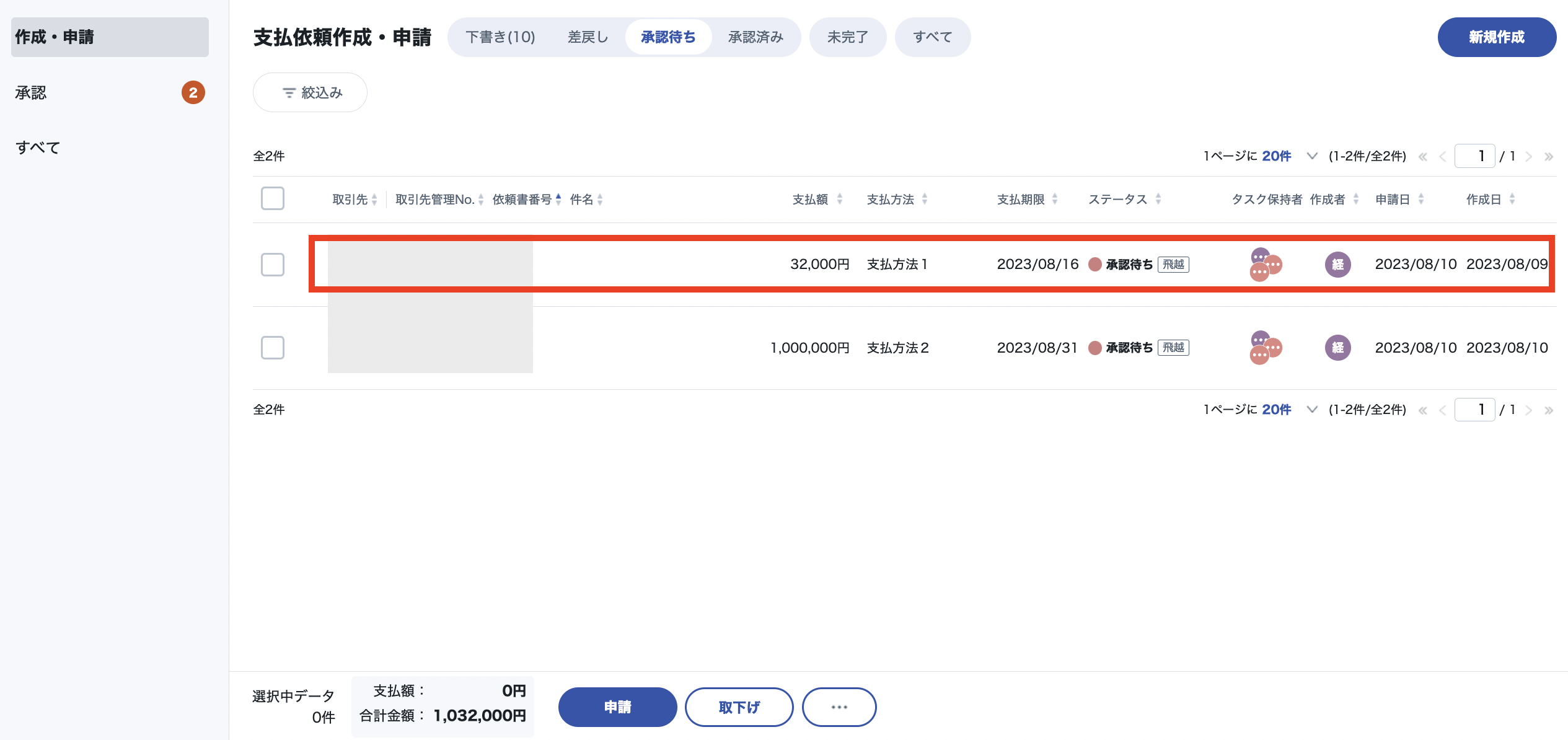The image size is (1568, 740).
Task: Click the approval count badge 2
Action: [x=193, y=93]
